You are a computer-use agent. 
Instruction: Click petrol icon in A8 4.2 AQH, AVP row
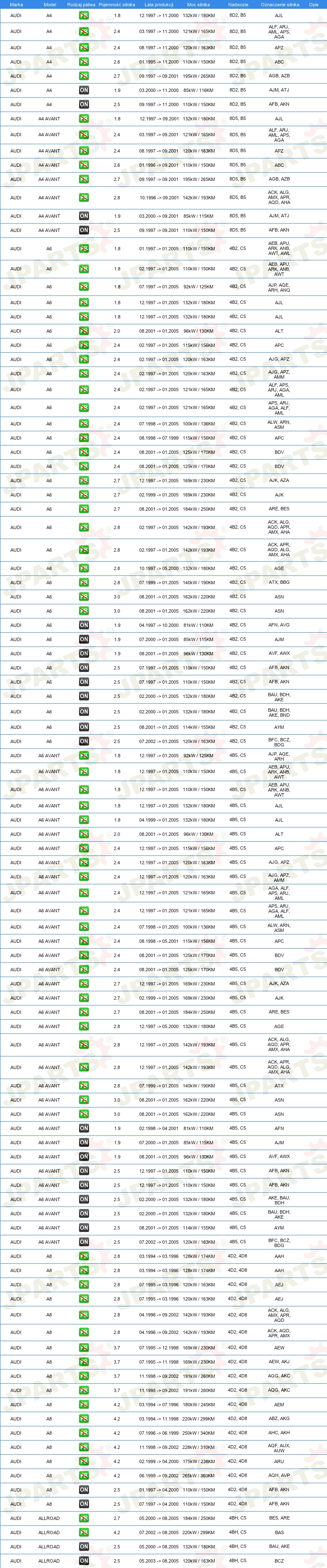point(84,1476)
